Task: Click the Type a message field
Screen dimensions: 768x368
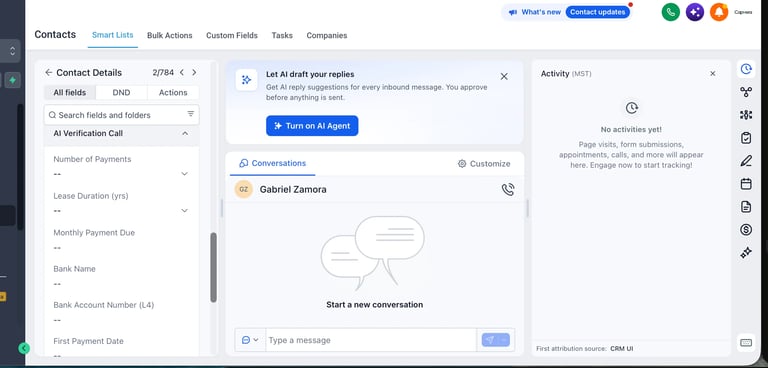Action: coord(371,340)
